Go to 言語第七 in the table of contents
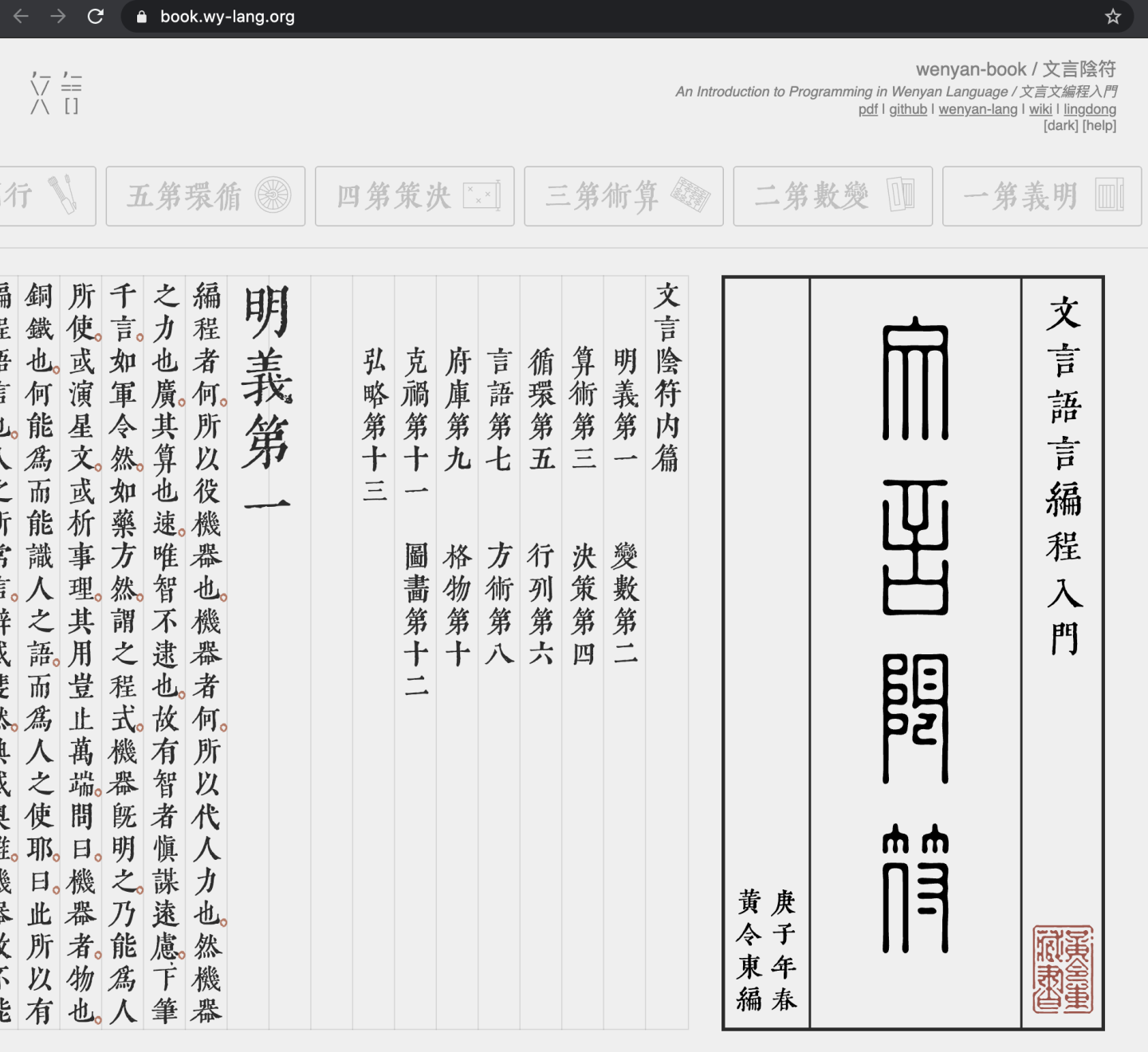1148x1052 pixels. [500, 408]
